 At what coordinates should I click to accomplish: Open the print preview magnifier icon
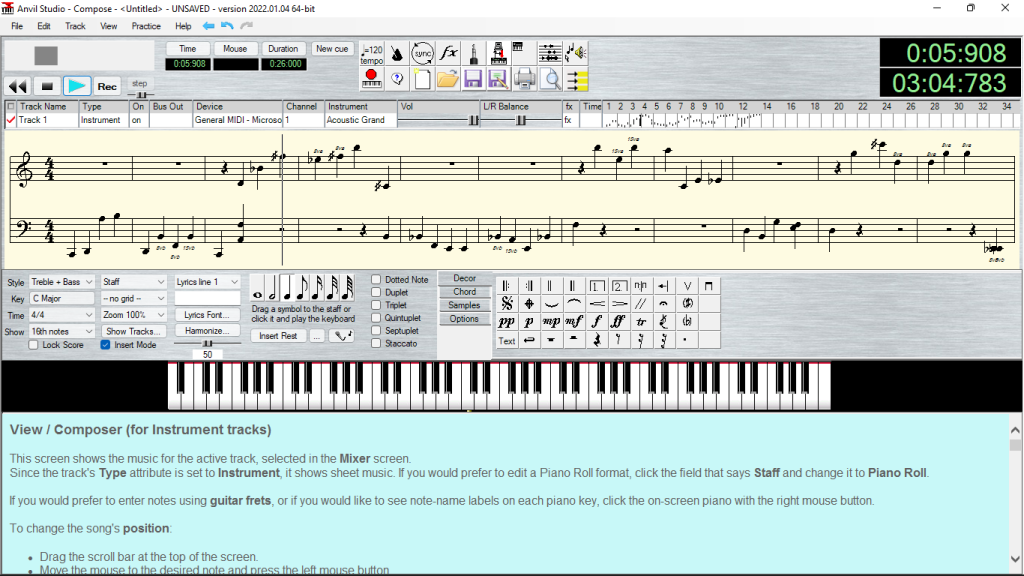click(550, 79)
